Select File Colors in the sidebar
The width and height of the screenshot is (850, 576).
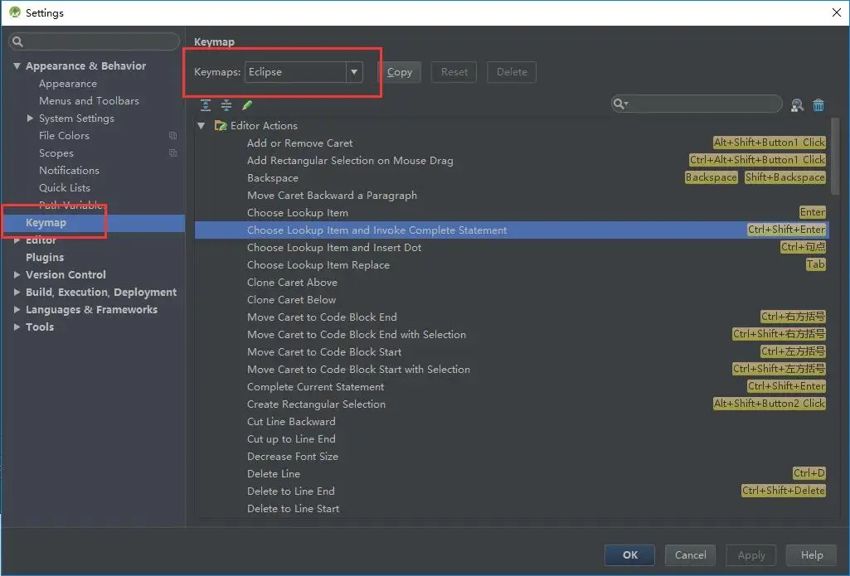(64, 135)
